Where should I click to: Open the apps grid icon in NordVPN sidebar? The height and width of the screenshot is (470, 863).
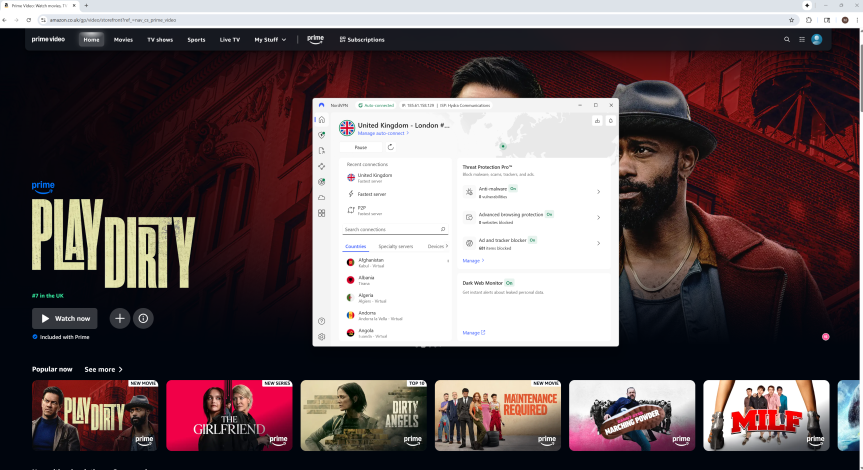[322, 213]
